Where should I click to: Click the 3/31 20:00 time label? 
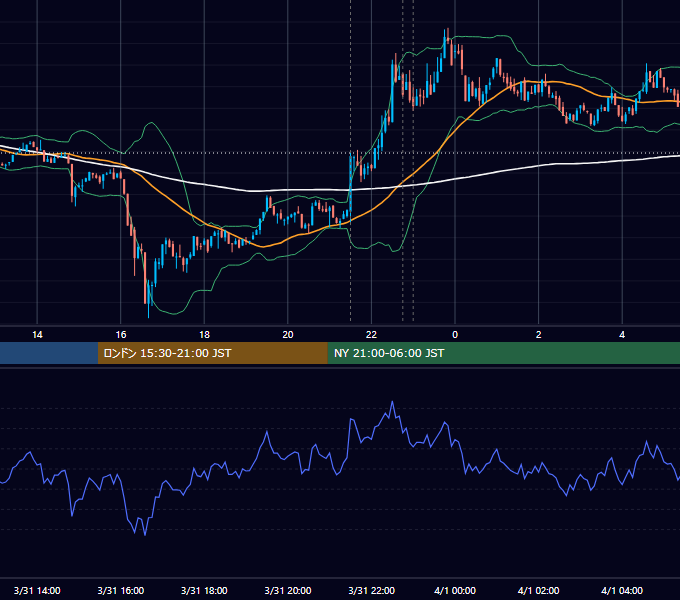pyautogui.click(x=288, y=590)
